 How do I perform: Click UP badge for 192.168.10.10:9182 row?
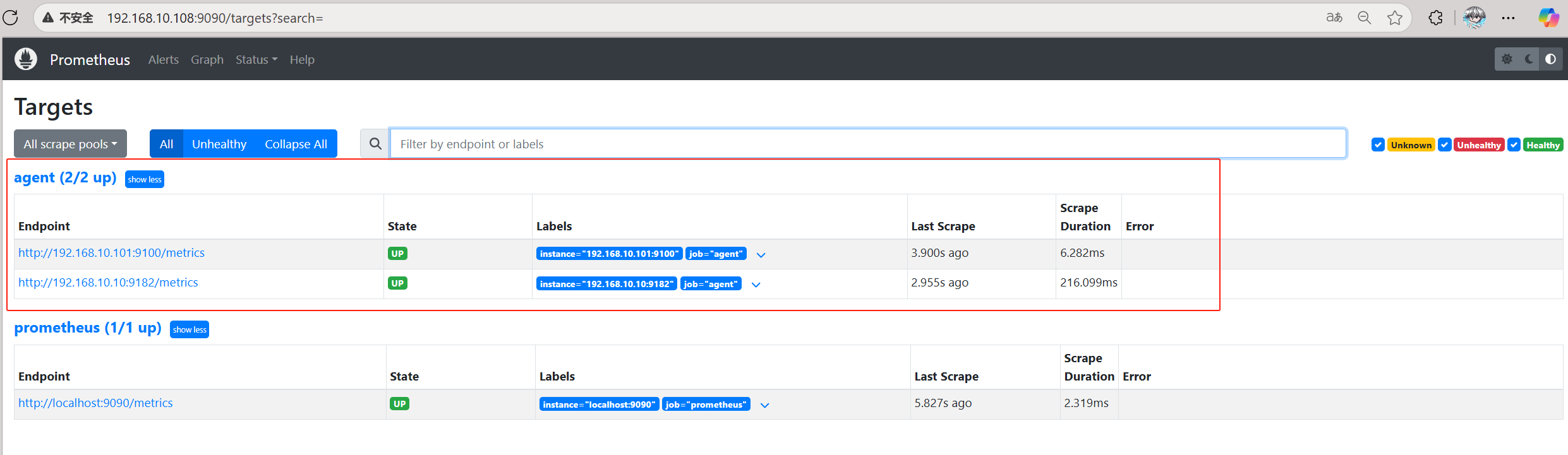(x=397, y=283)
